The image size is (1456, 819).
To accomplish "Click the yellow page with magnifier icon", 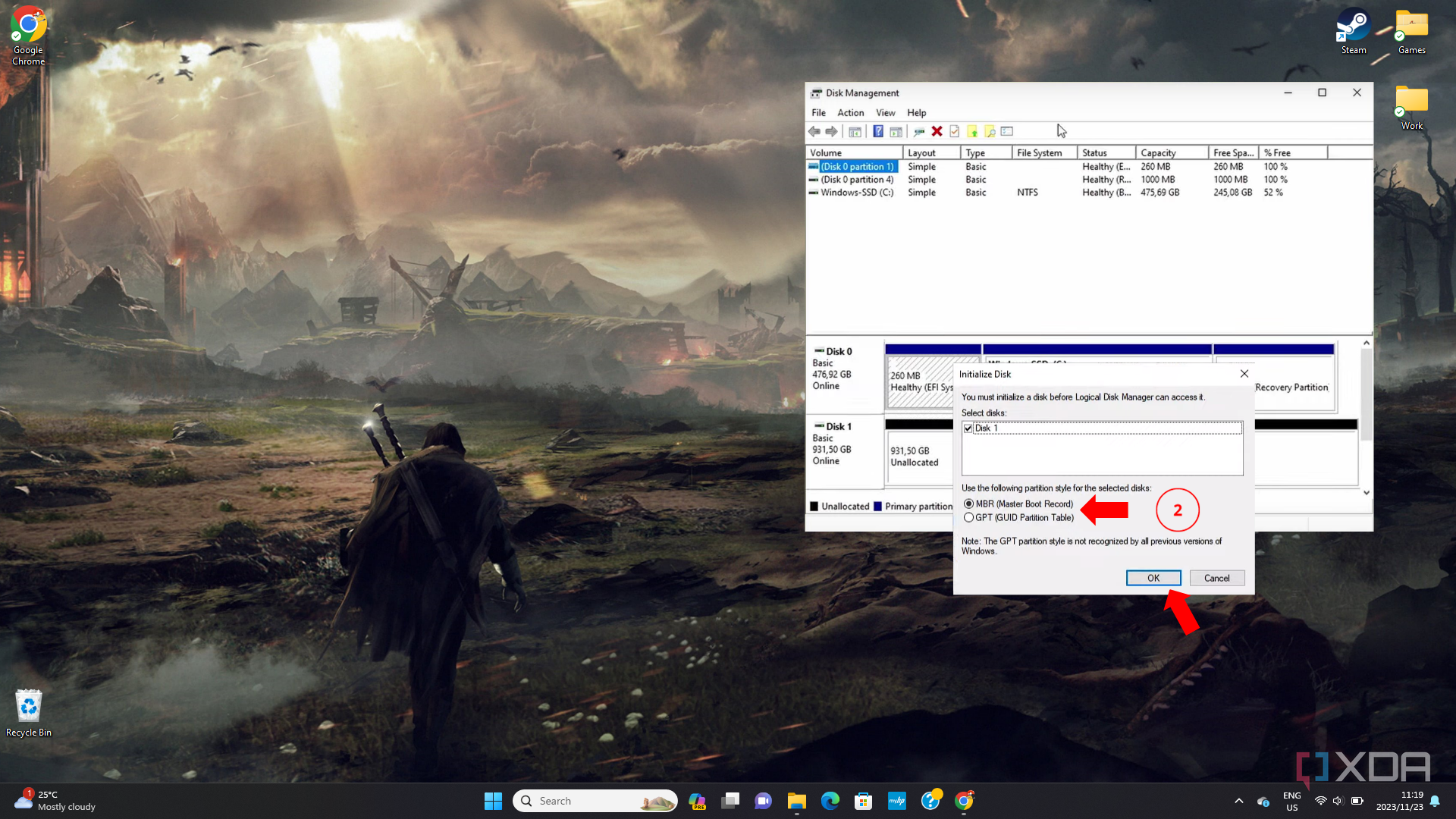I will tap(990, 132).
